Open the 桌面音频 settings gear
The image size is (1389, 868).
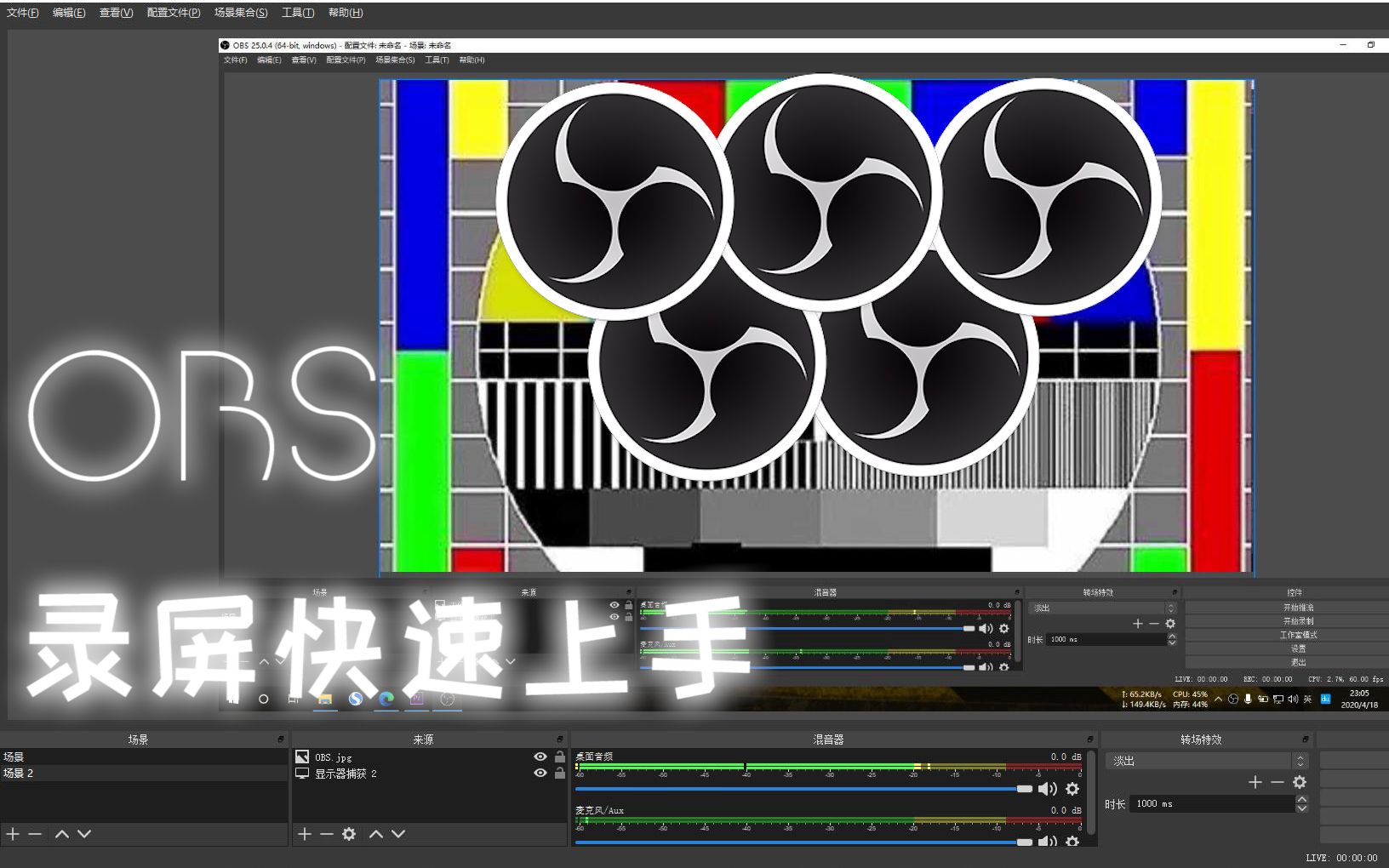pos(1072,789)
